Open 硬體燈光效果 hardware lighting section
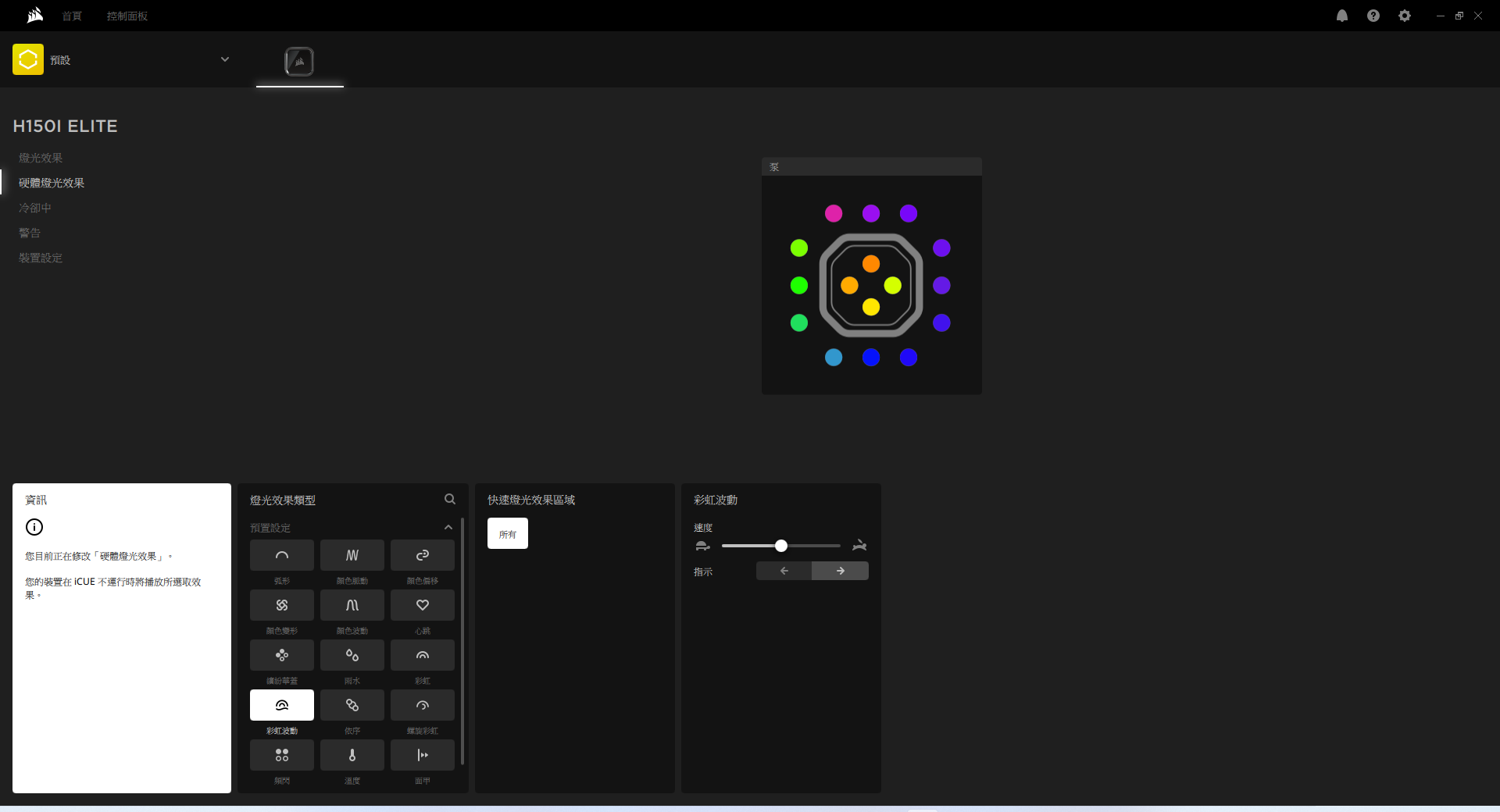The height and width of the screenshot is (812, 1500). point(52,183)
